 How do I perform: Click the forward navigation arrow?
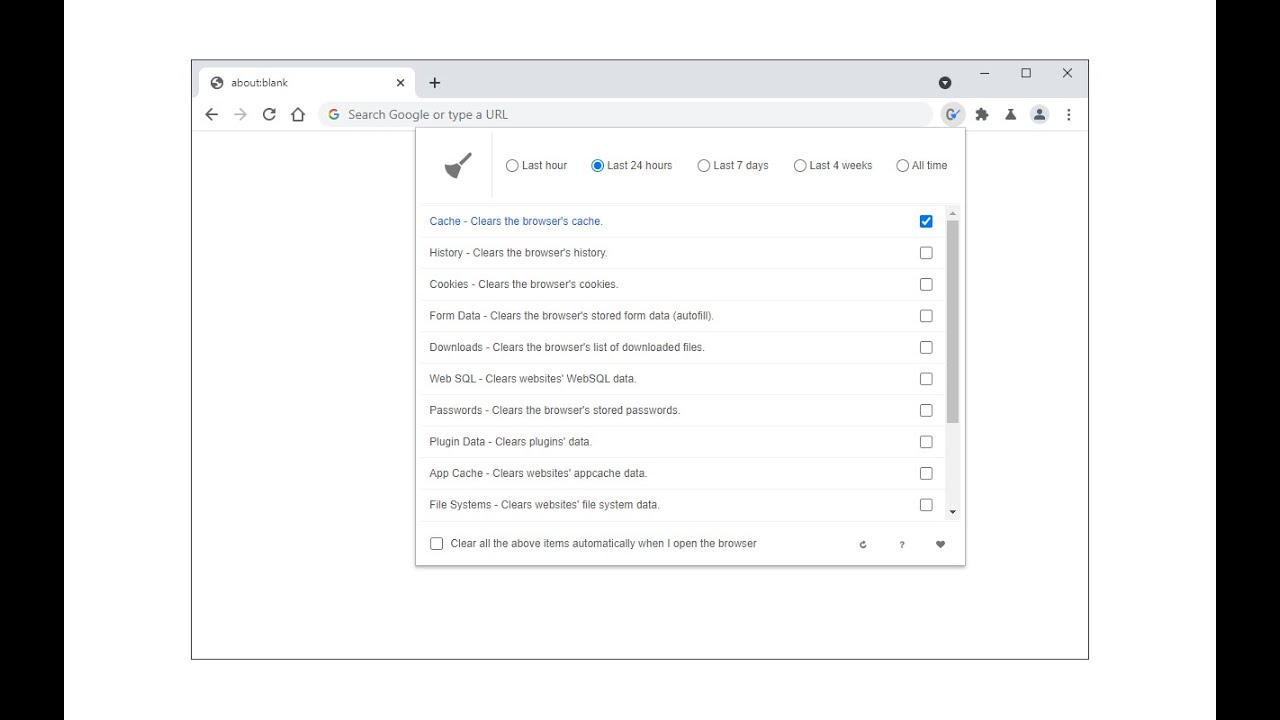(x=240, y=114)
